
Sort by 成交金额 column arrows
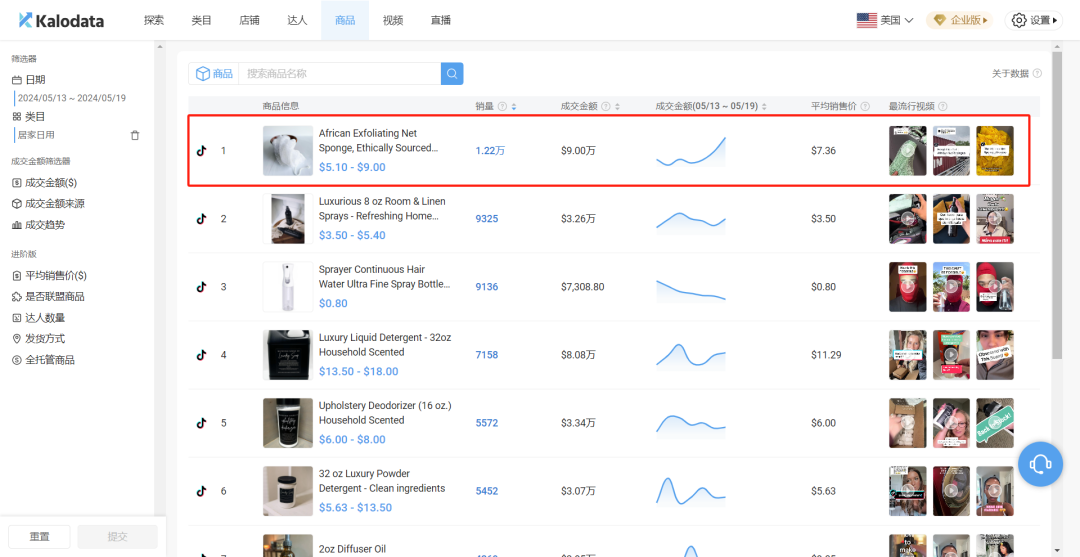point(617,107)
